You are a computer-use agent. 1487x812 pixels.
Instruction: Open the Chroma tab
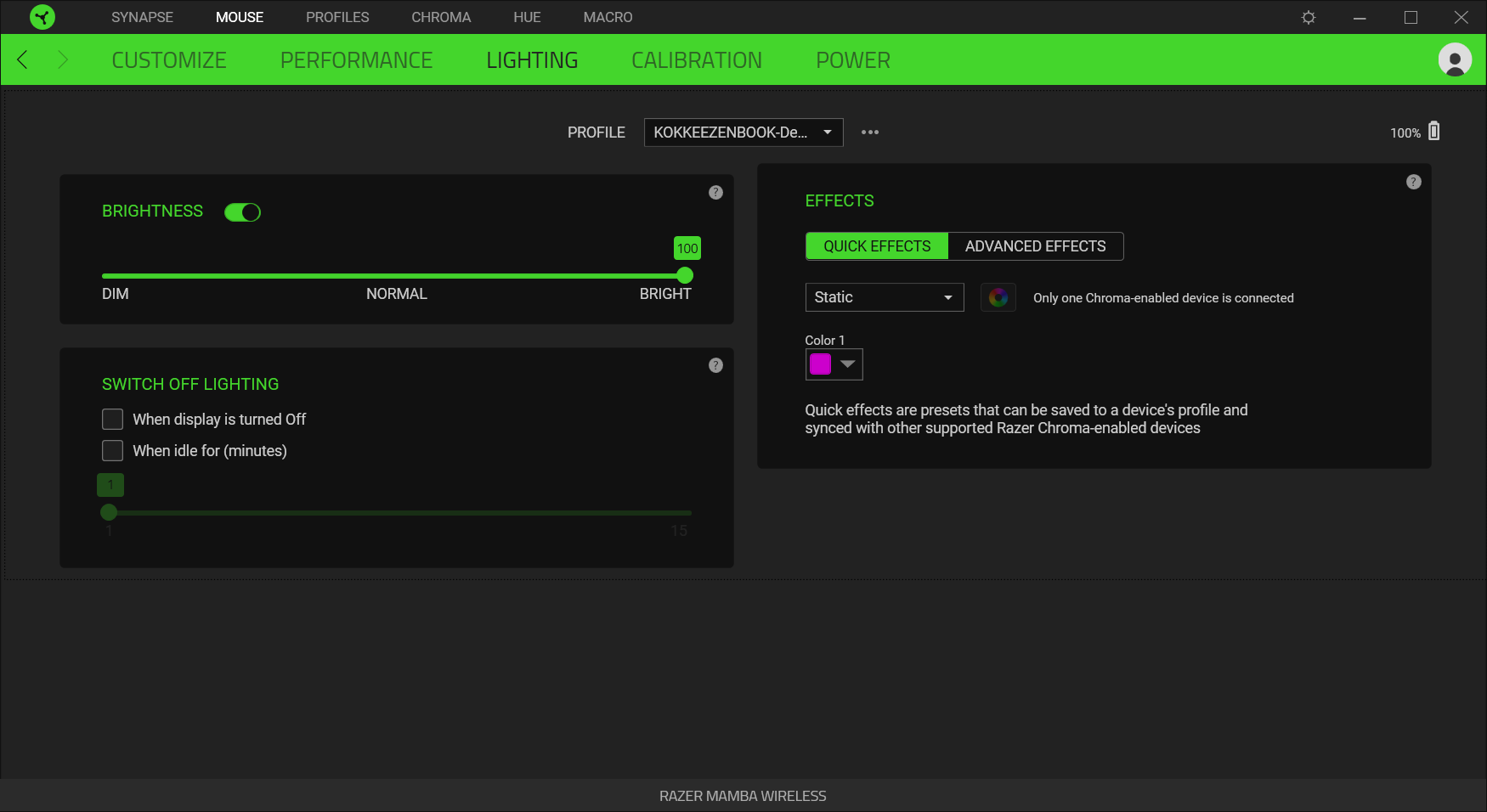pos(441,17)
